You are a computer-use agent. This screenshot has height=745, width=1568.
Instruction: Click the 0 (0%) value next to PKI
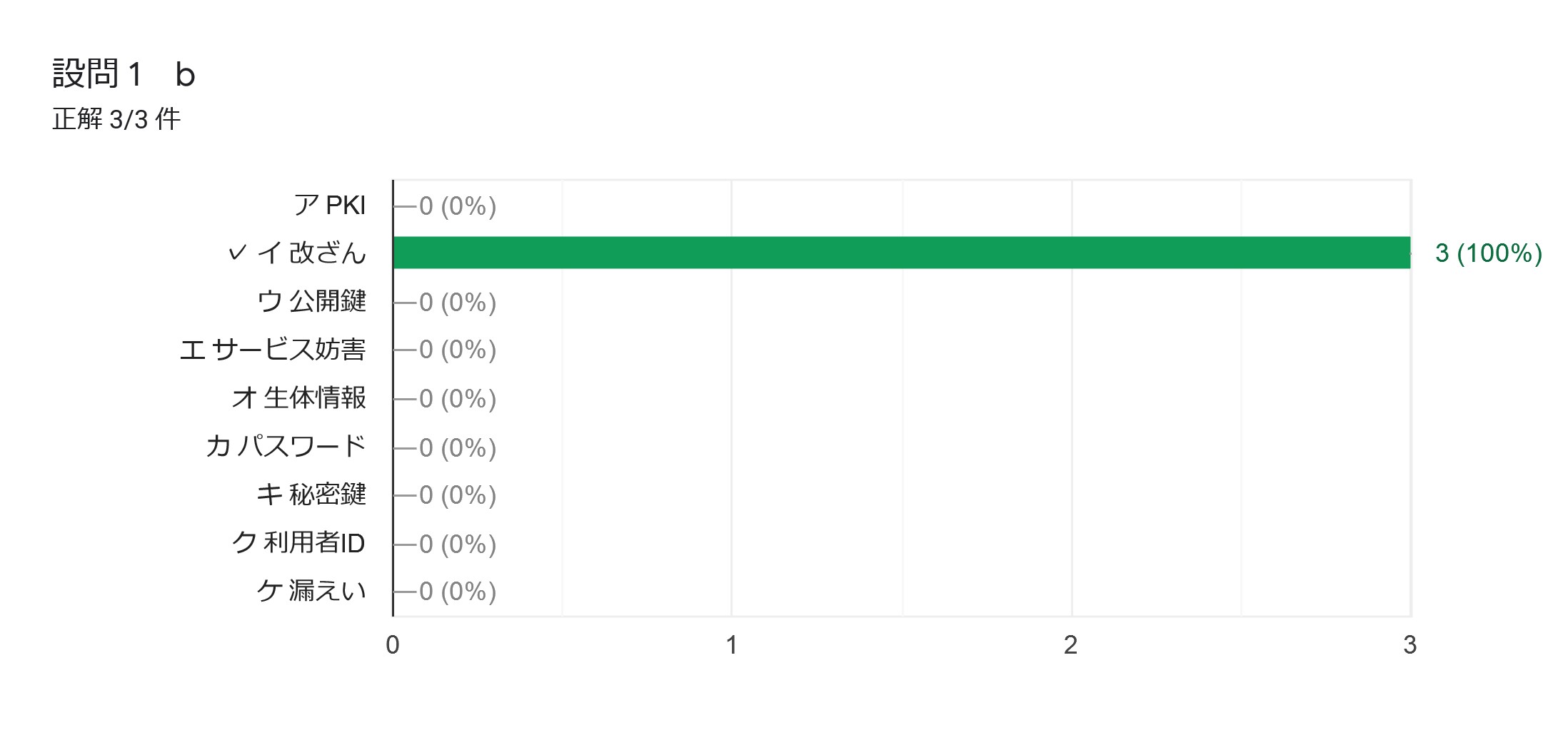458,206
